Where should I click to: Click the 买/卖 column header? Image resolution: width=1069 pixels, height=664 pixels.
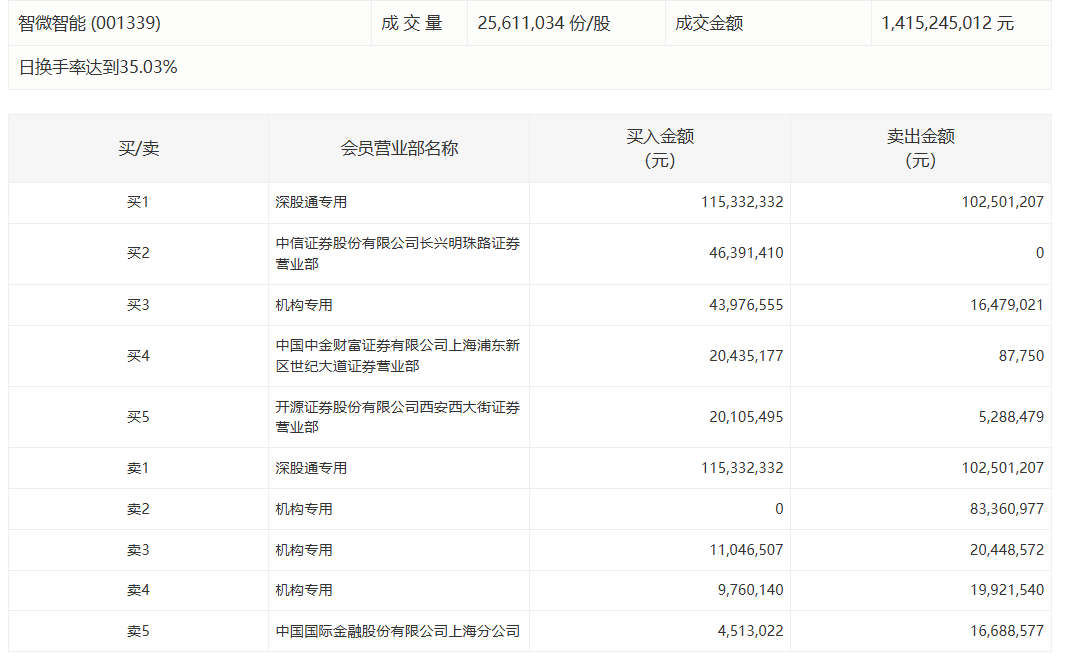click(138, 149)
